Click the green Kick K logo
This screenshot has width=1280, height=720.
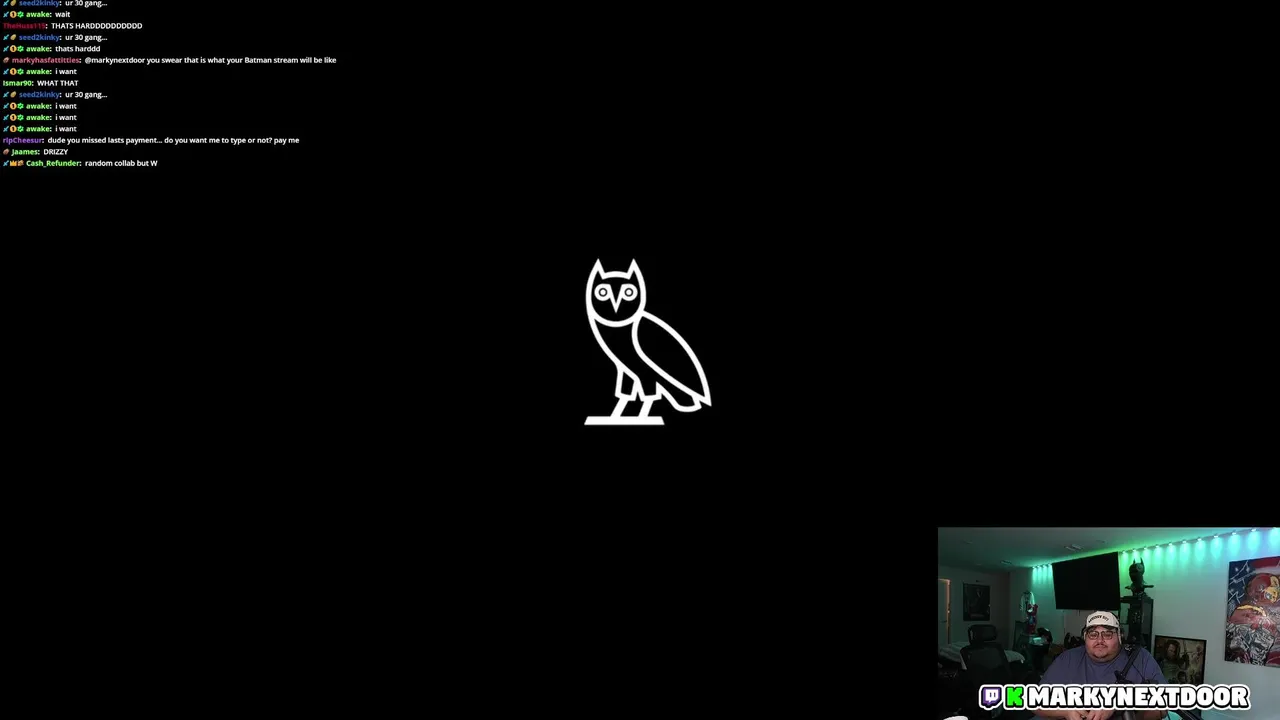[x=1014, y=697]
